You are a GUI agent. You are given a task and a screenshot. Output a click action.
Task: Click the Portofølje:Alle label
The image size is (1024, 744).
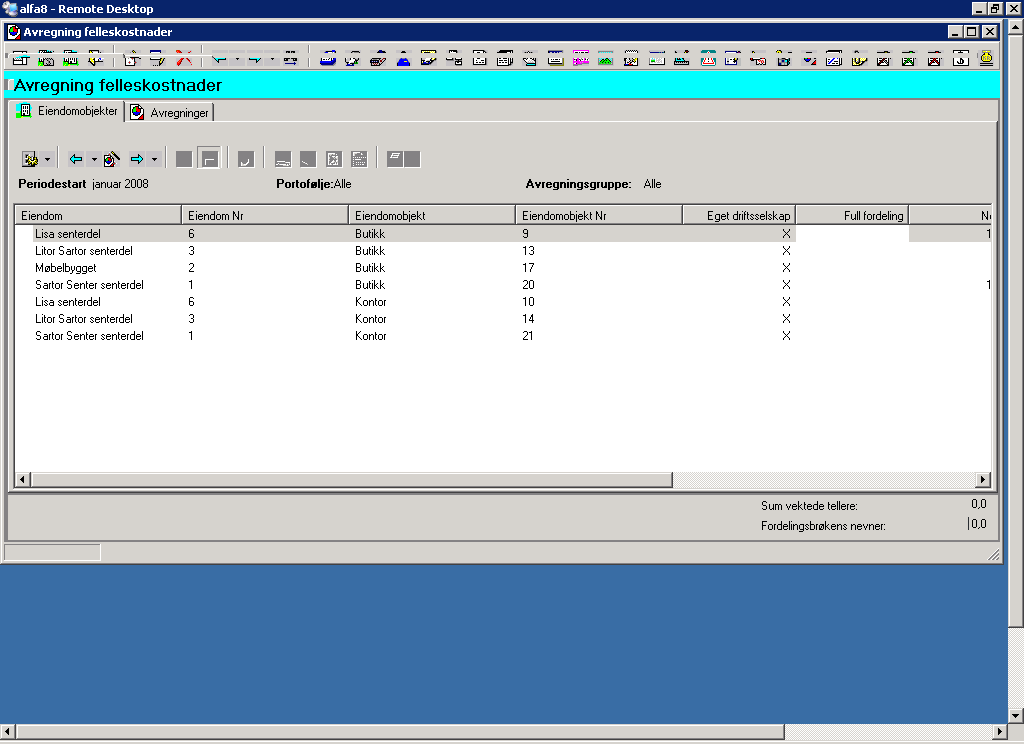[313, 184]
